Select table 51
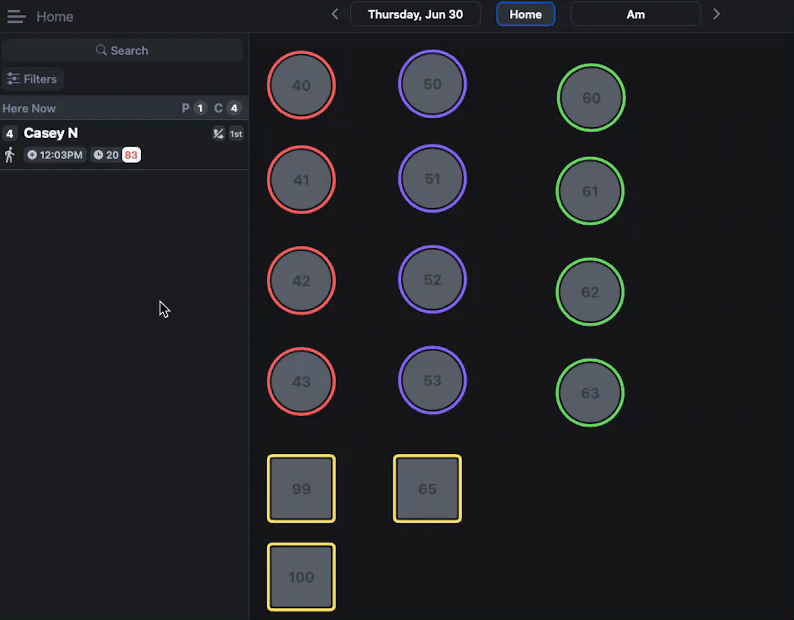The image size is (794, 620). (x=432, y=179)
